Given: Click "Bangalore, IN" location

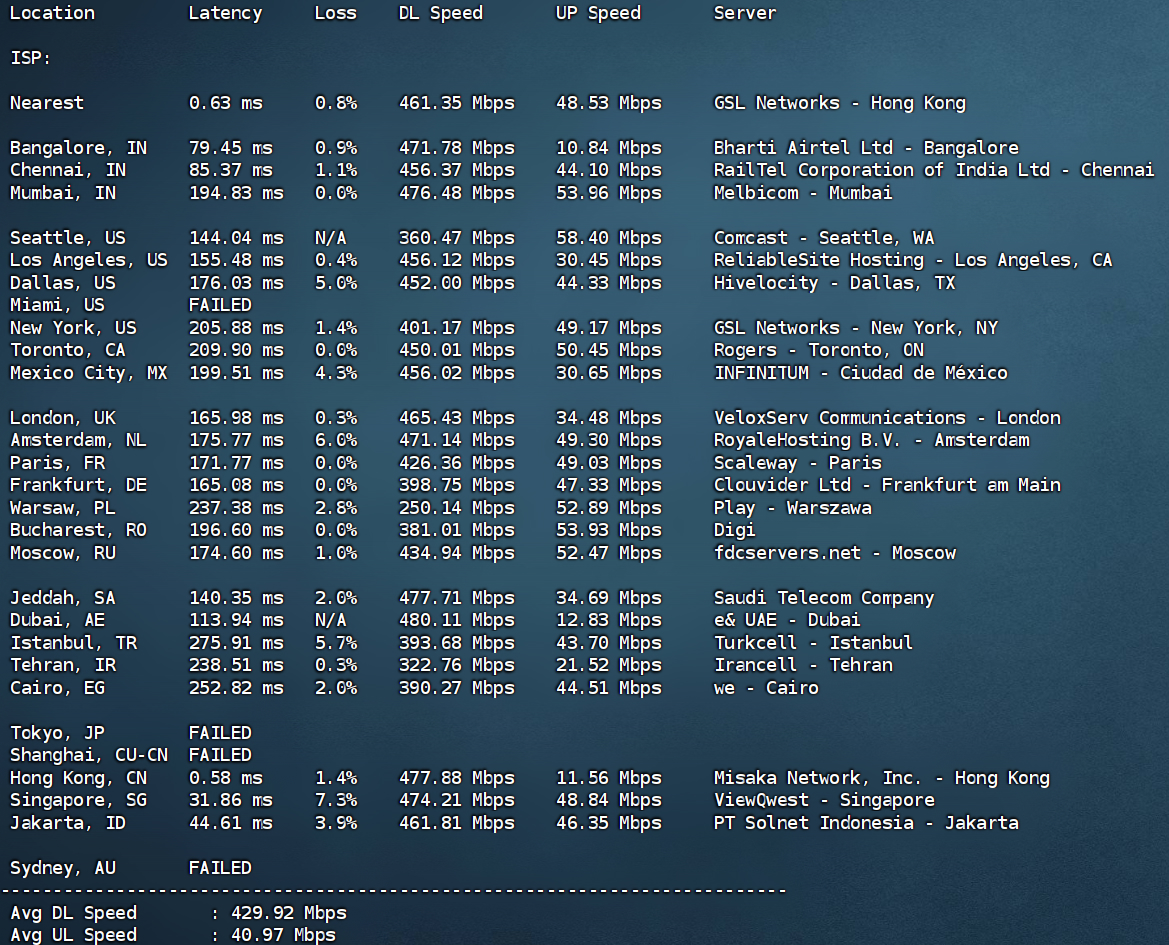Looking at the screenshot, I should coord(78,148).
